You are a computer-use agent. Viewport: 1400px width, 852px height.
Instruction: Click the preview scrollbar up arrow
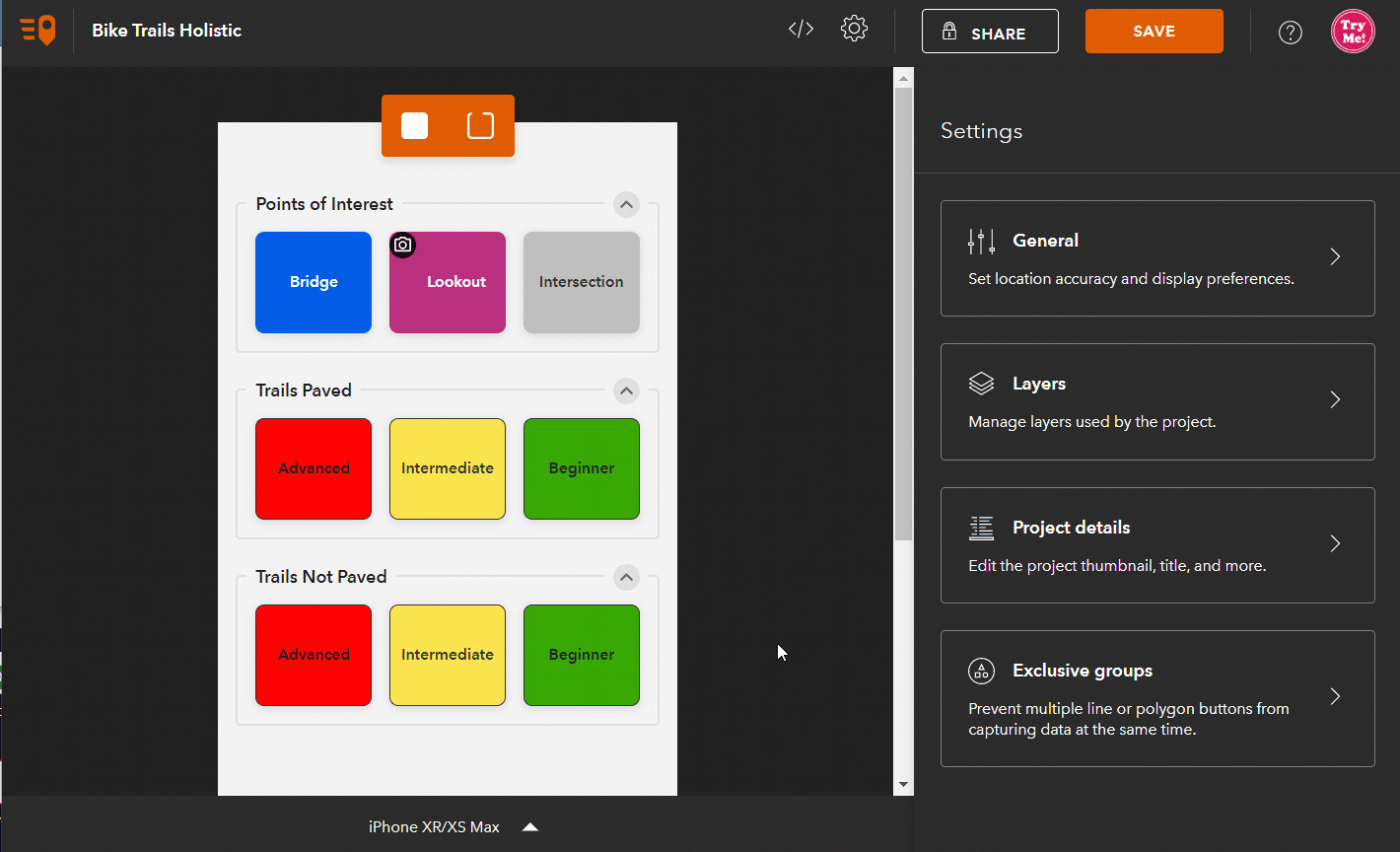(903, 76)
